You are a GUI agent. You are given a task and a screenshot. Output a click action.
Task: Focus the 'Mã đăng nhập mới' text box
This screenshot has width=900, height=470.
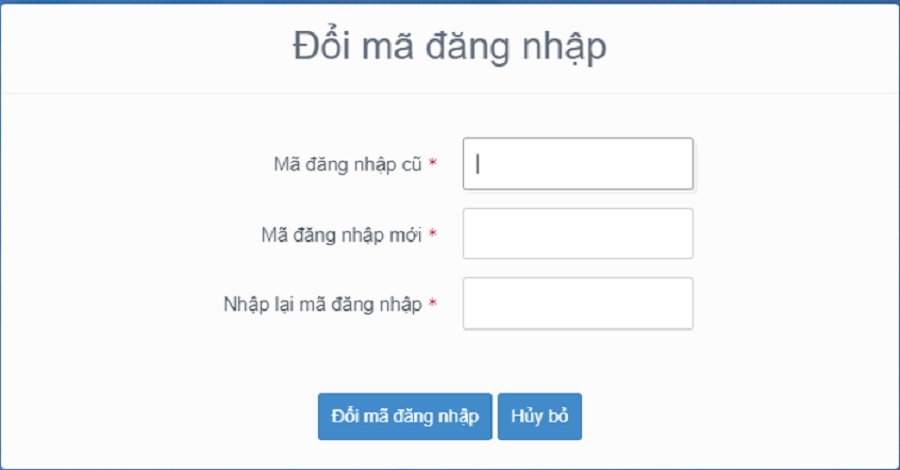pos(578,233)
